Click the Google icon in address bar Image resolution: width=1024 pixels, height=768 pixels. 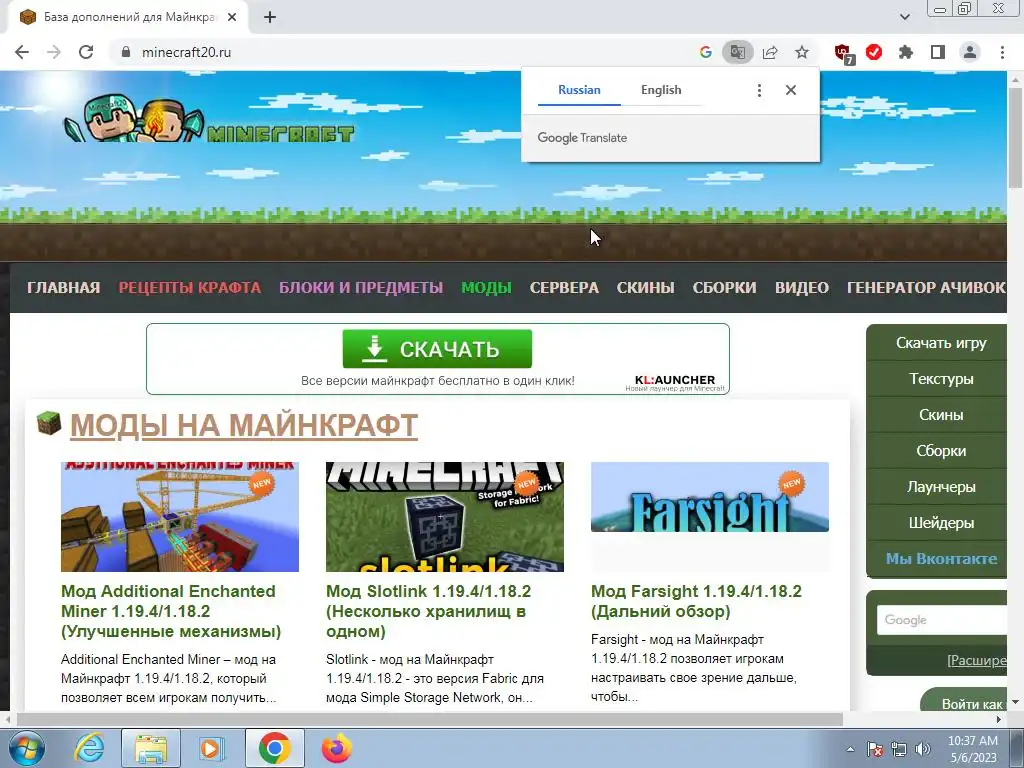pos(705,52)
